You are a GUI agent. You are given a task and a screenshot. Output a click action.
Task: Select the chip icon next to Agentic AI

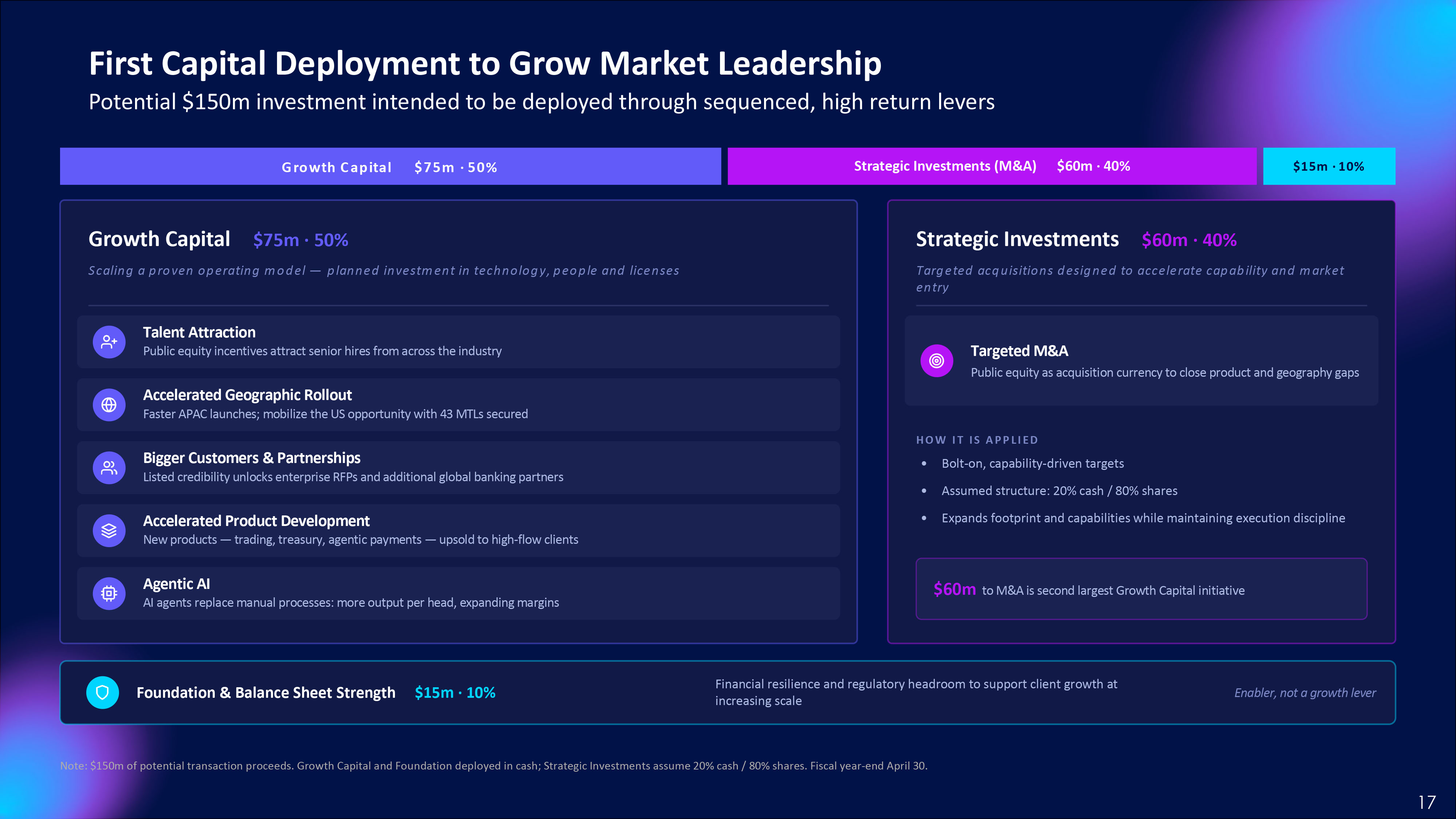pos(109,593)
